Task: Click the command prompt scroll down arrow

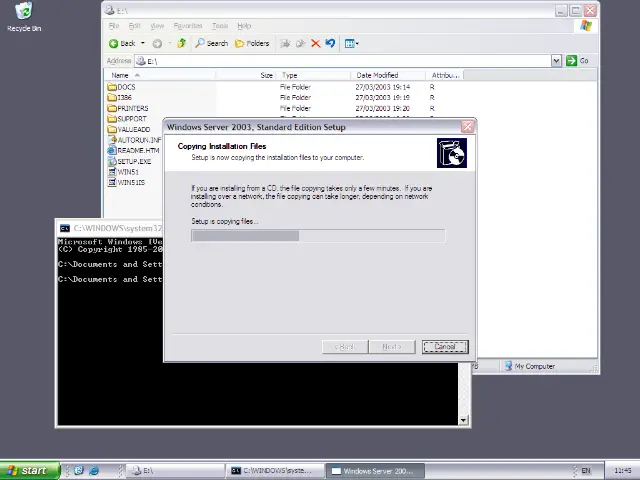Action: click(463, 420)
